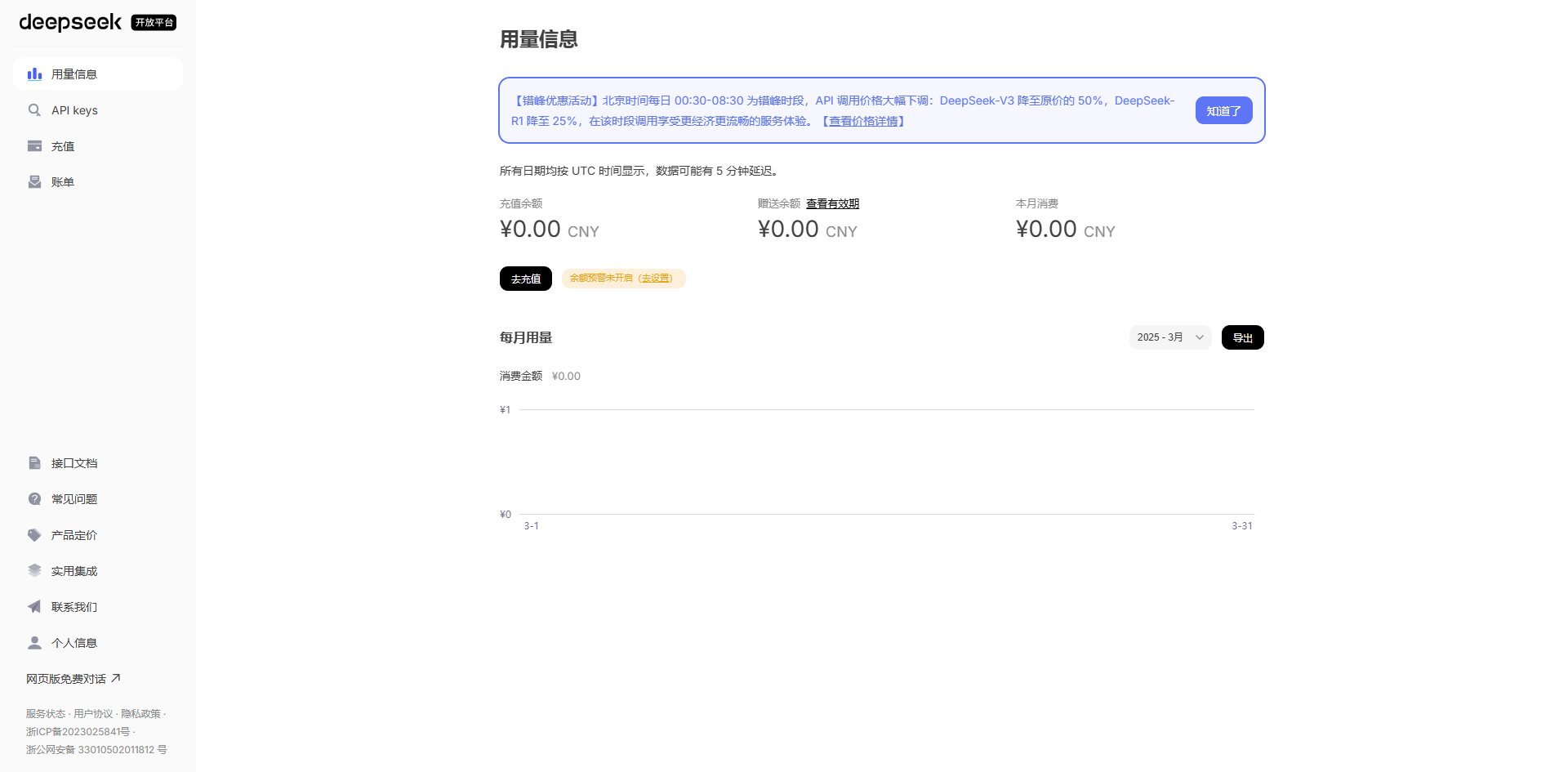Screen dimensions: 1568x772
Task: Click the deepseek logo
Action: (70, 22)
